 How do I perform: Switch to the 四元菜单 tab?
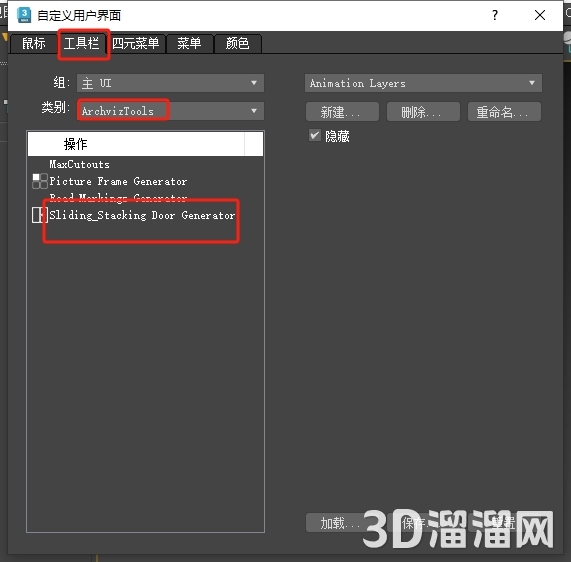(x=135, y=43)
